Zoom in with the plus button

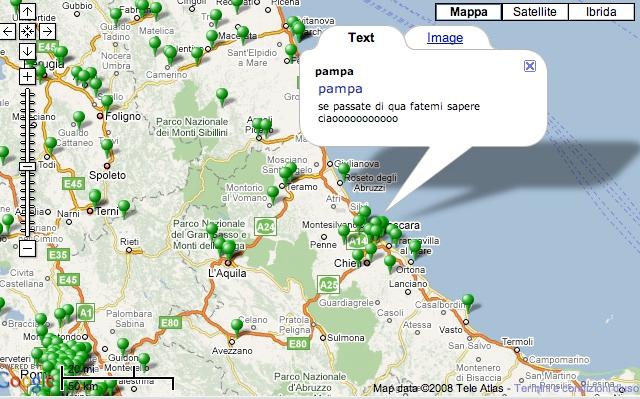point(27,76)
